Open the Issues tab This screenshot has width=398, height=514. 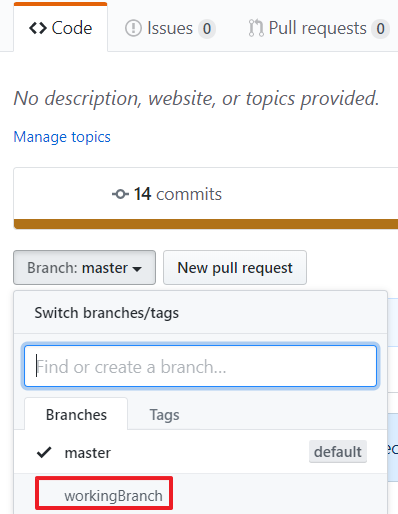tap(170, 28)
